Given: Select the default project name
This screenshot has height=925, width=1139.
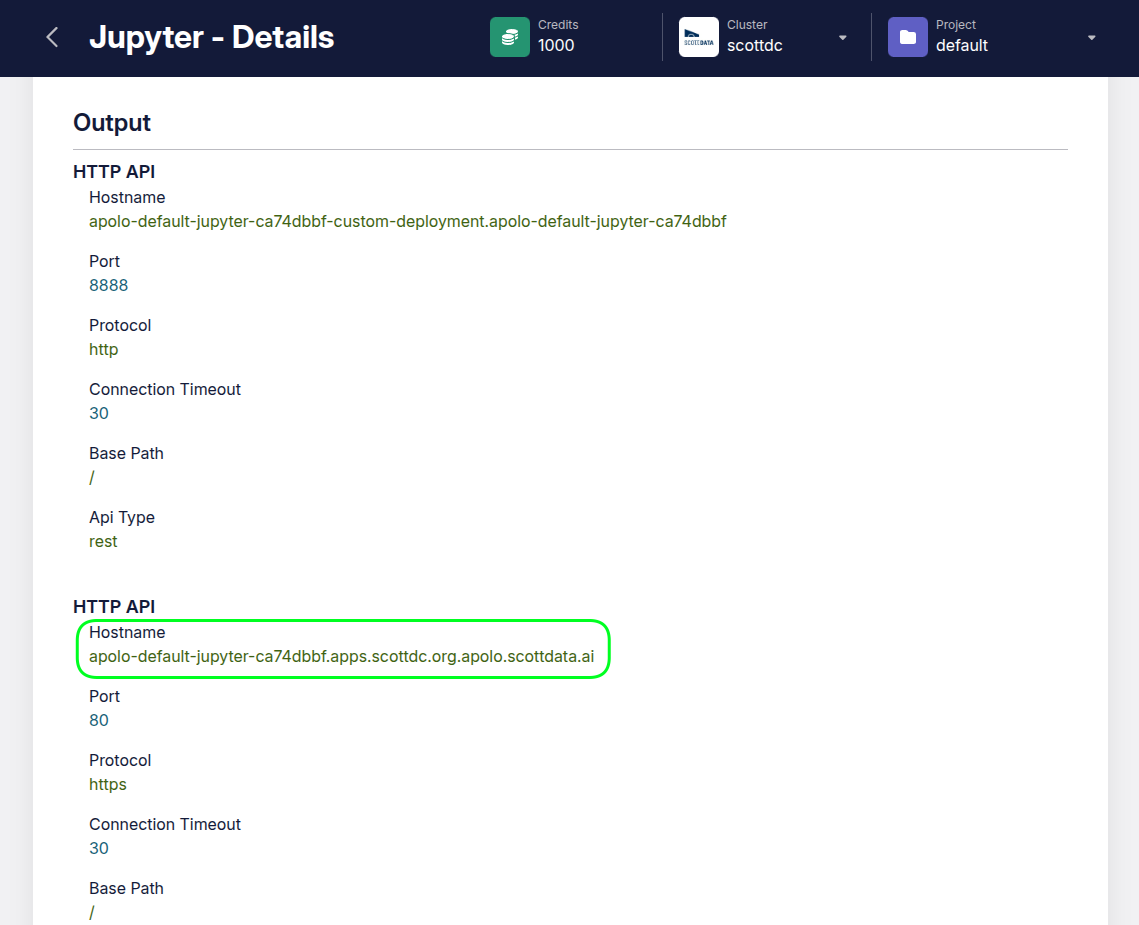Looking at the screenshot, I should pyautogui.click(x=961, y=45).
